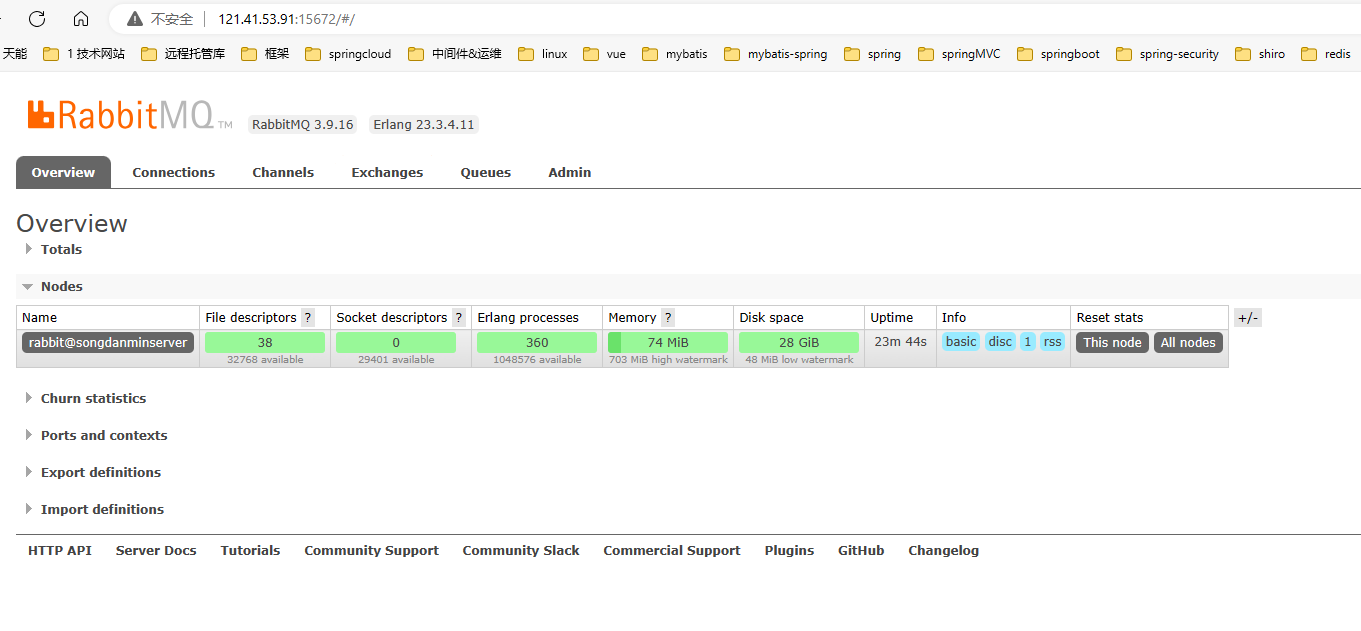Switch to the Overview tab
The width and height of the screenshot is (1361, 631).
click(63, 172)
